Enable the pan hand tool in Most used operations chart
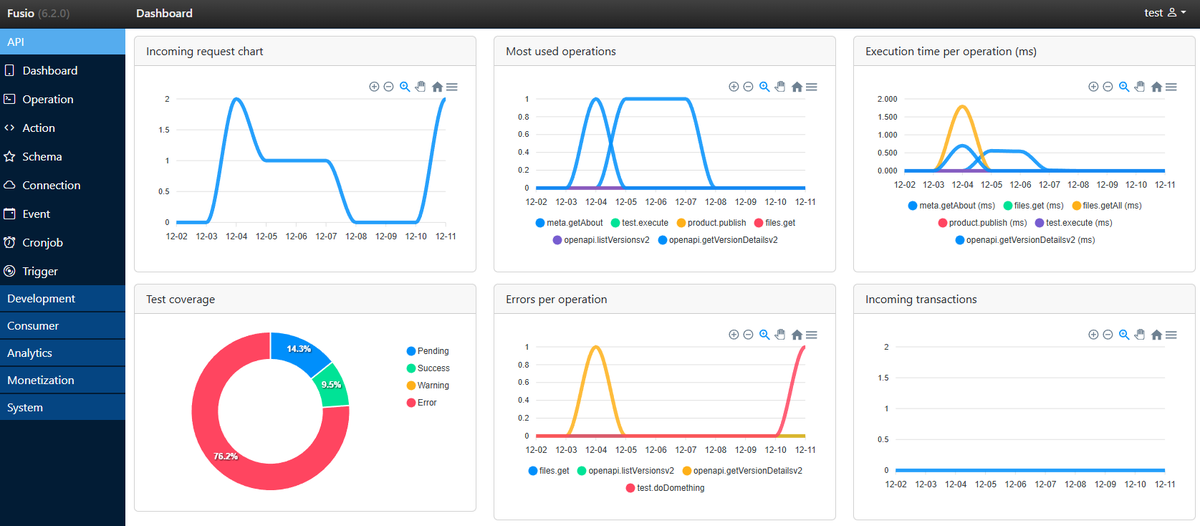The image size is (1200, 526). pos(780,87)
